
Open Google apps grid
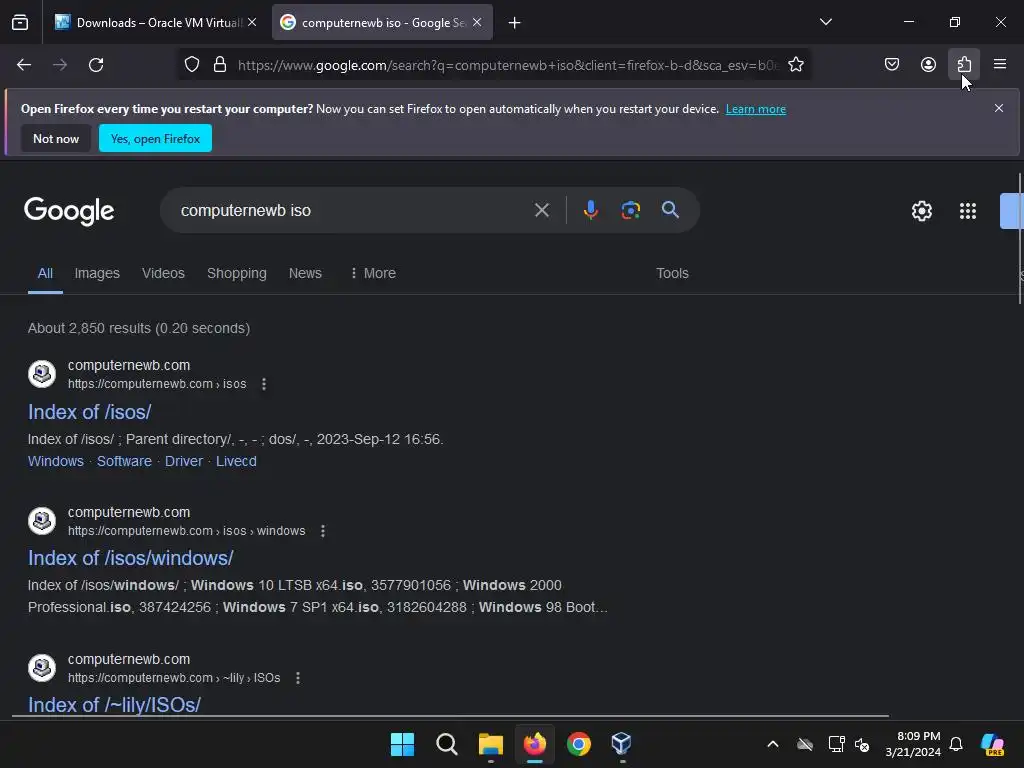967,211
